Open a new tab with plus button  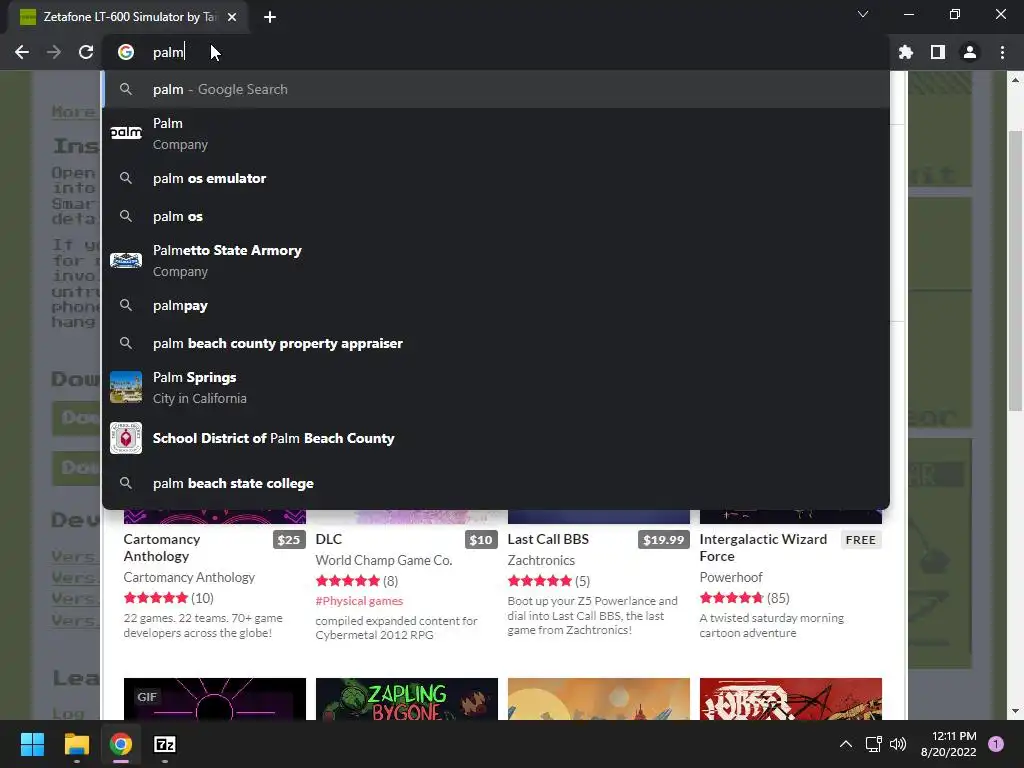(x=270, y=17)
